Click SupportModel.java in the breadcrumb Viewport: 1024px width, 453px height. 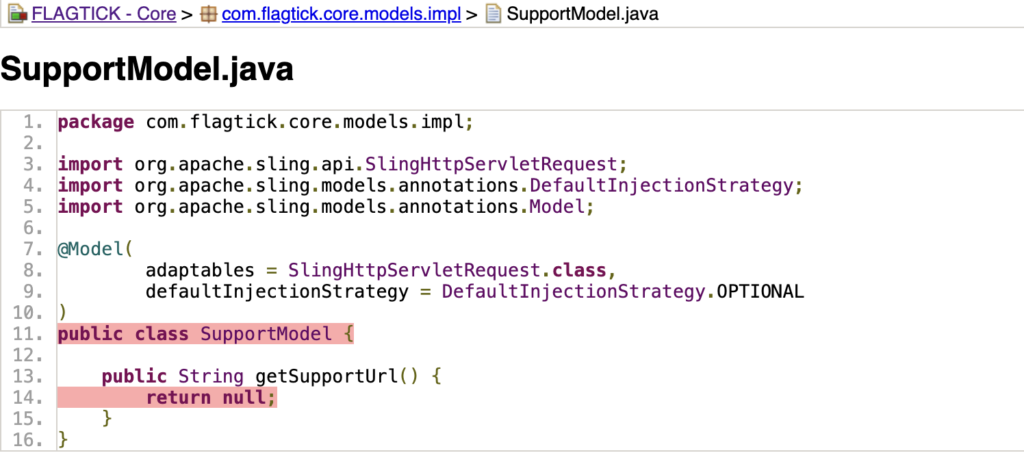tap(582, 15)
